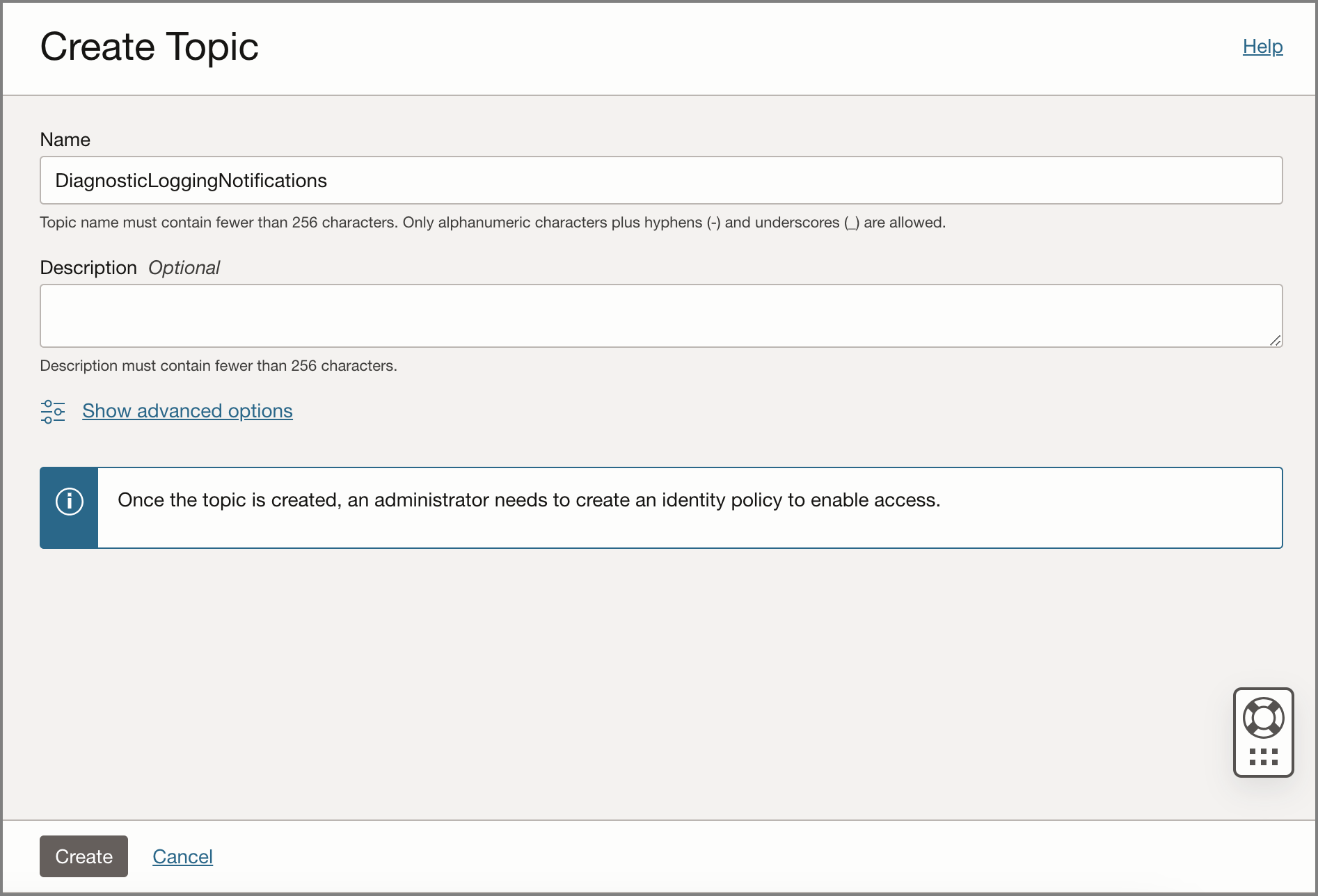
Task: Click inside the empty Description box
Action: pos(661,315)
